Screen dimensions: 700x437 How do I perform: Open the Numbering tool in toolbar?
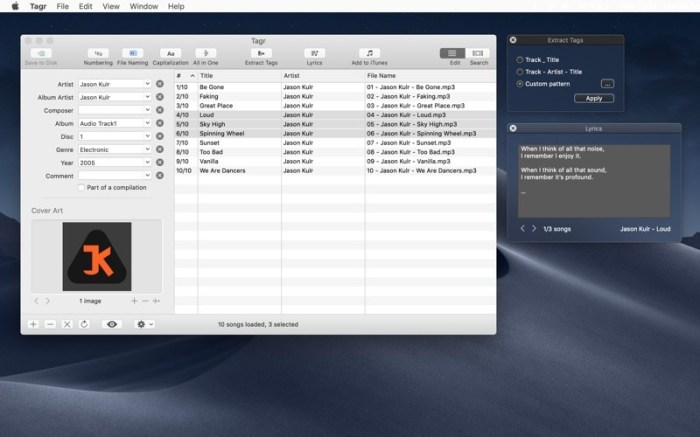point(98,53)
